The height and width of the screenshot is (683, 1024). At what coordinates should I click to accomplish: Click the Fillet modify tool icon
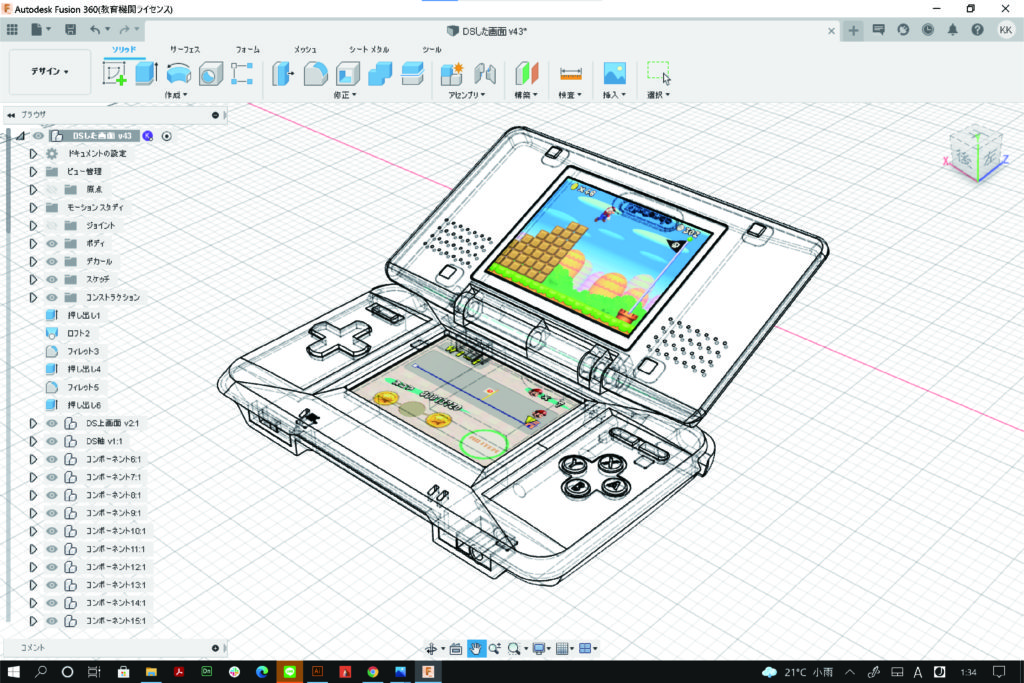(315, 73)
